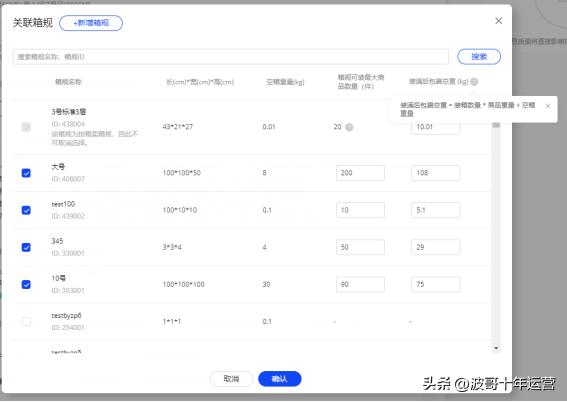Edit the 10号 quantity field showing 90

coord(360,285)
